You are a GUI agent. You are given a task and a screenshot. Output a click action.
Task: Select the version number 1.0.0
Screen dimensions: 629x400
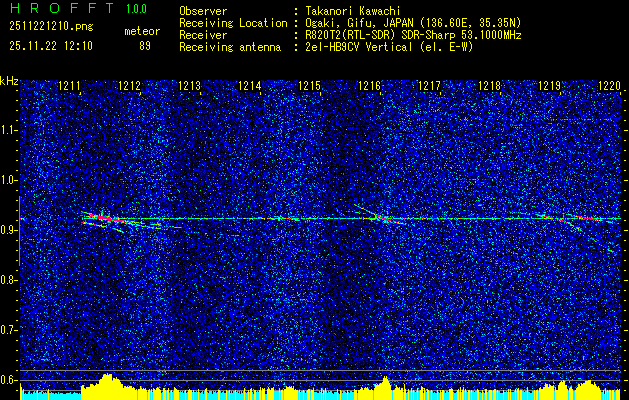point(136,8)
